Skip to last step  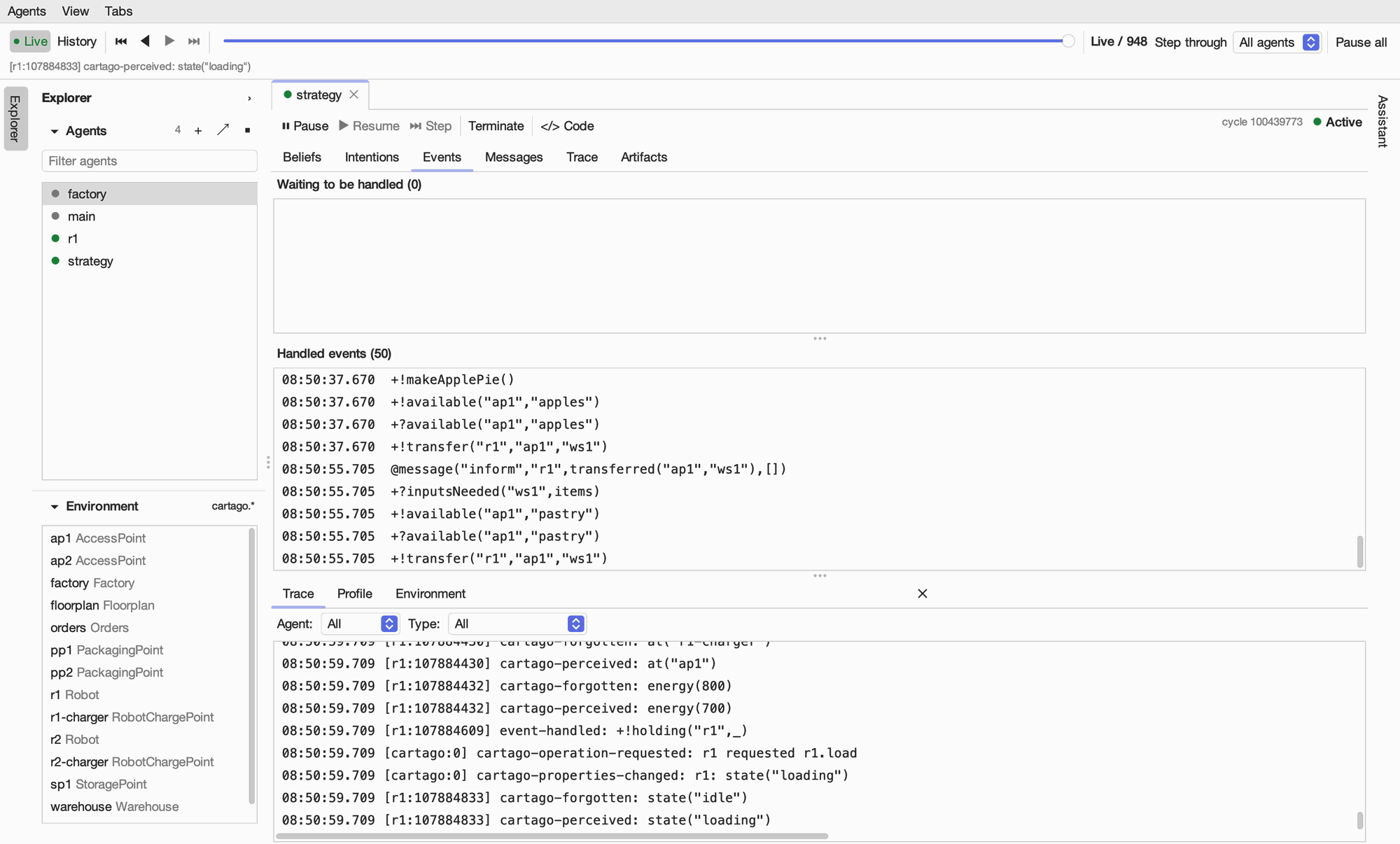point(194,41)
